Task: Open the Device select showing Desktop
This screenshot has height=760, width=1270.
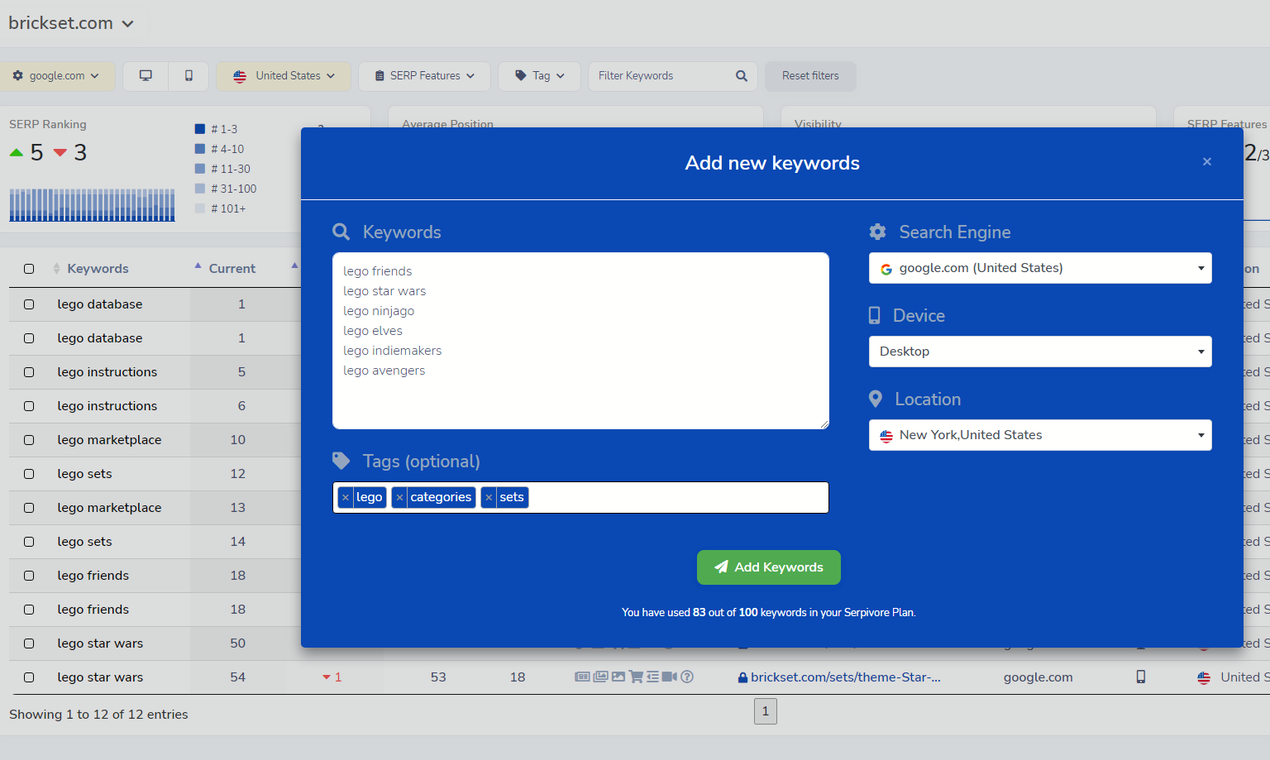Action: [x=1040, y=352]
